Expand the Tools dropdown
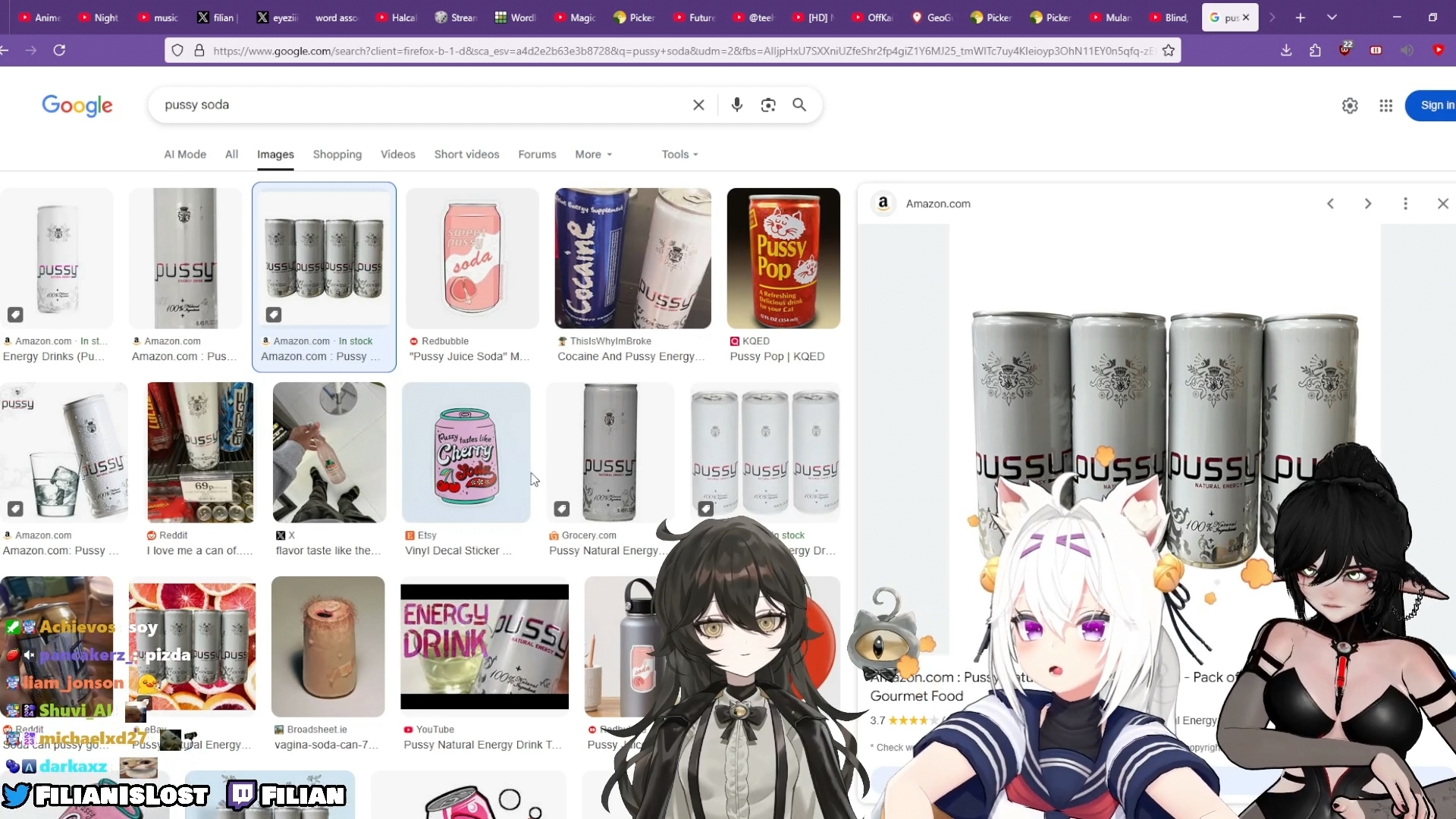The image size is (1456, 819). click(679, 154)
